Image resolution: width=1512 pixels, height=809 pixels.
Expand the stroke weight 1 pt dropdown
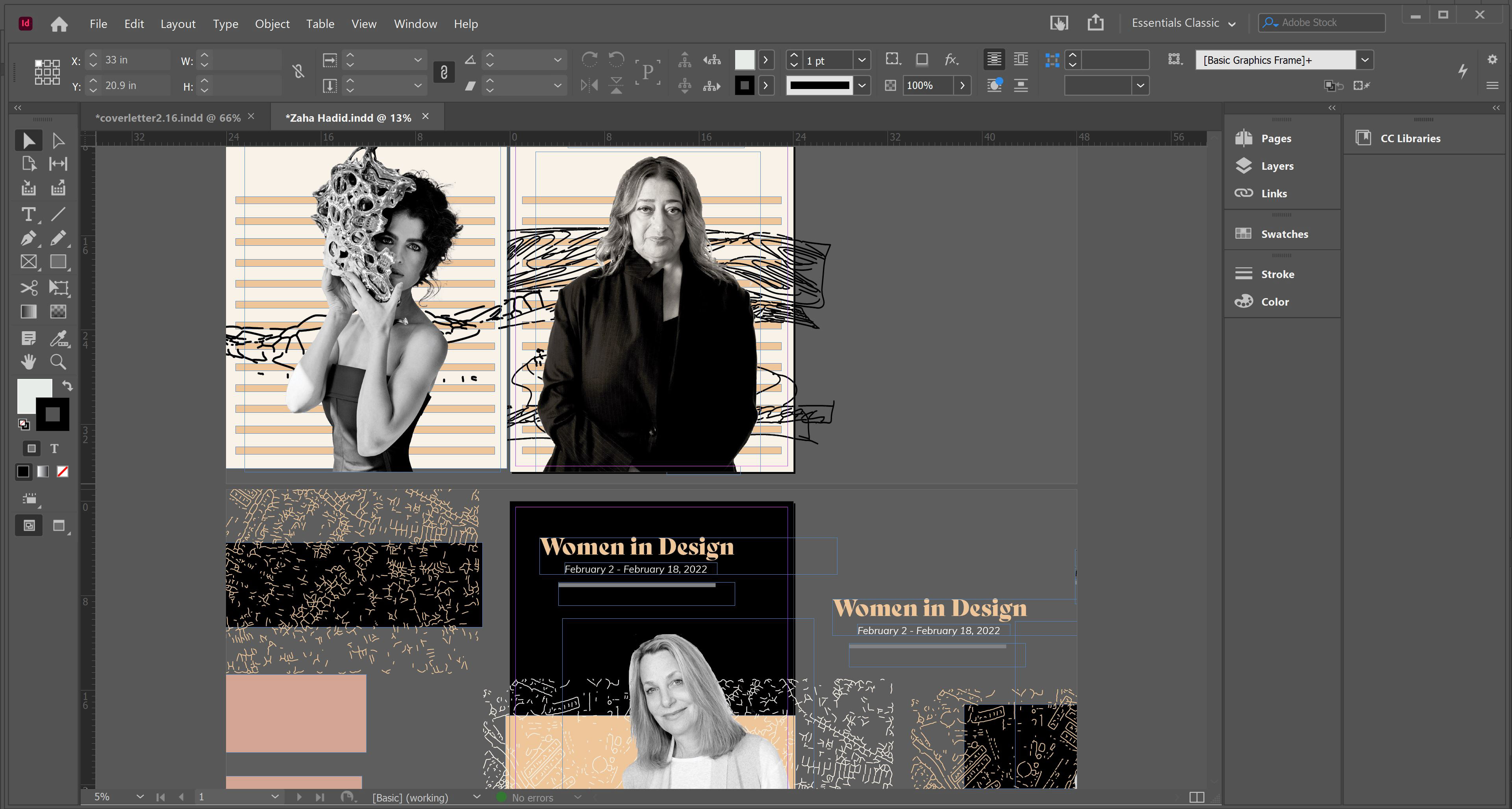click(862, 60)
